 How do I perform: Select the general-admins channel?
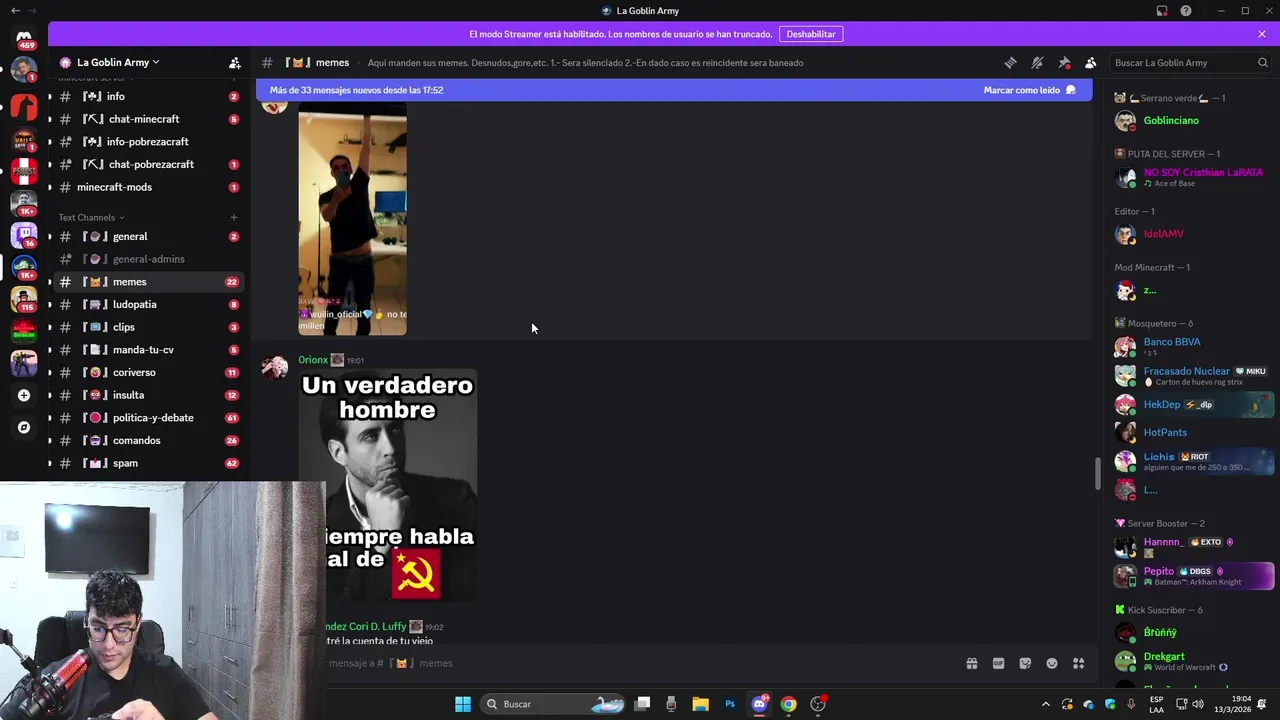146,259
